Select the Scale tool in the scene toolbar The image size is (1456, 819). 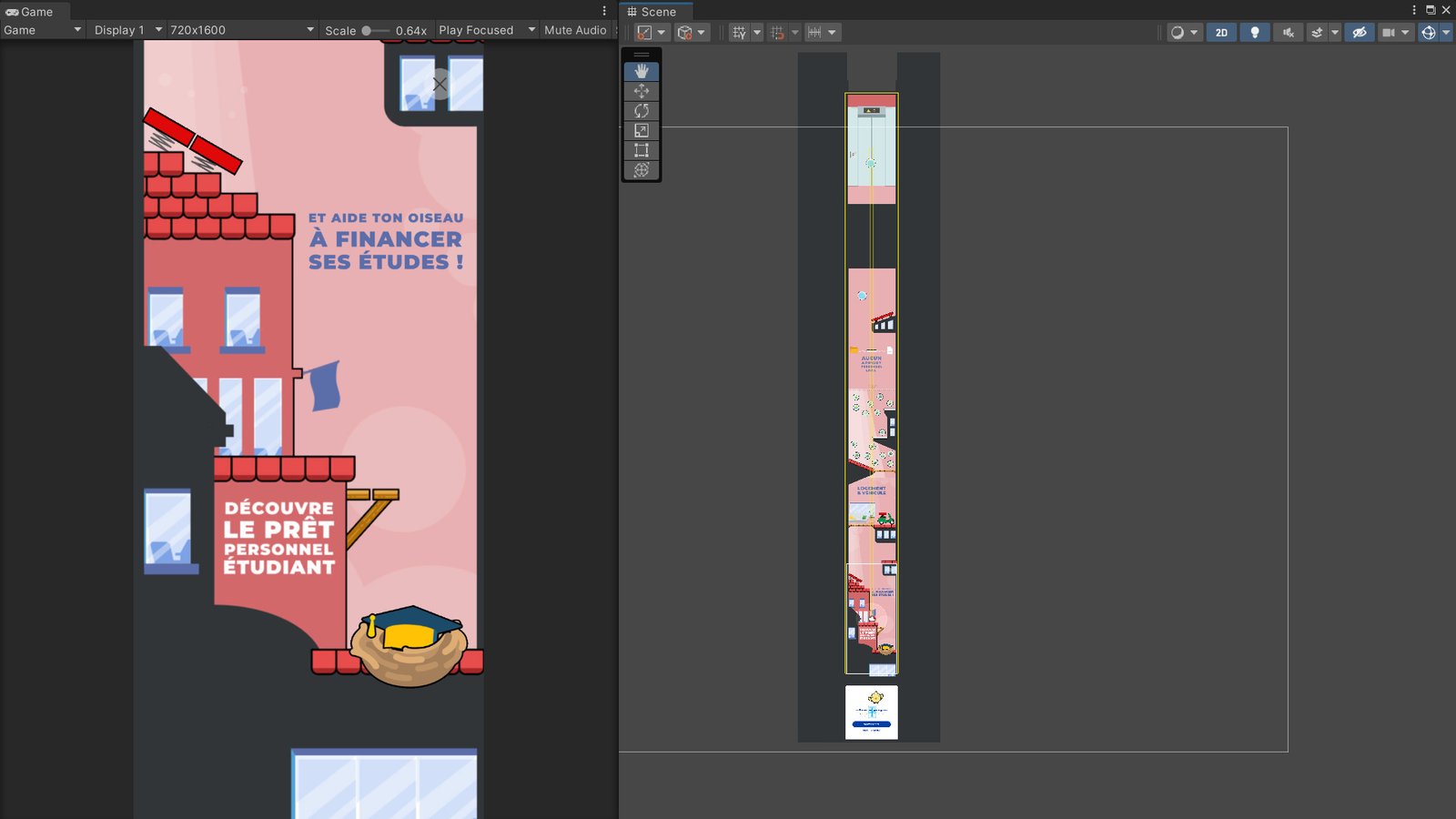642,131
